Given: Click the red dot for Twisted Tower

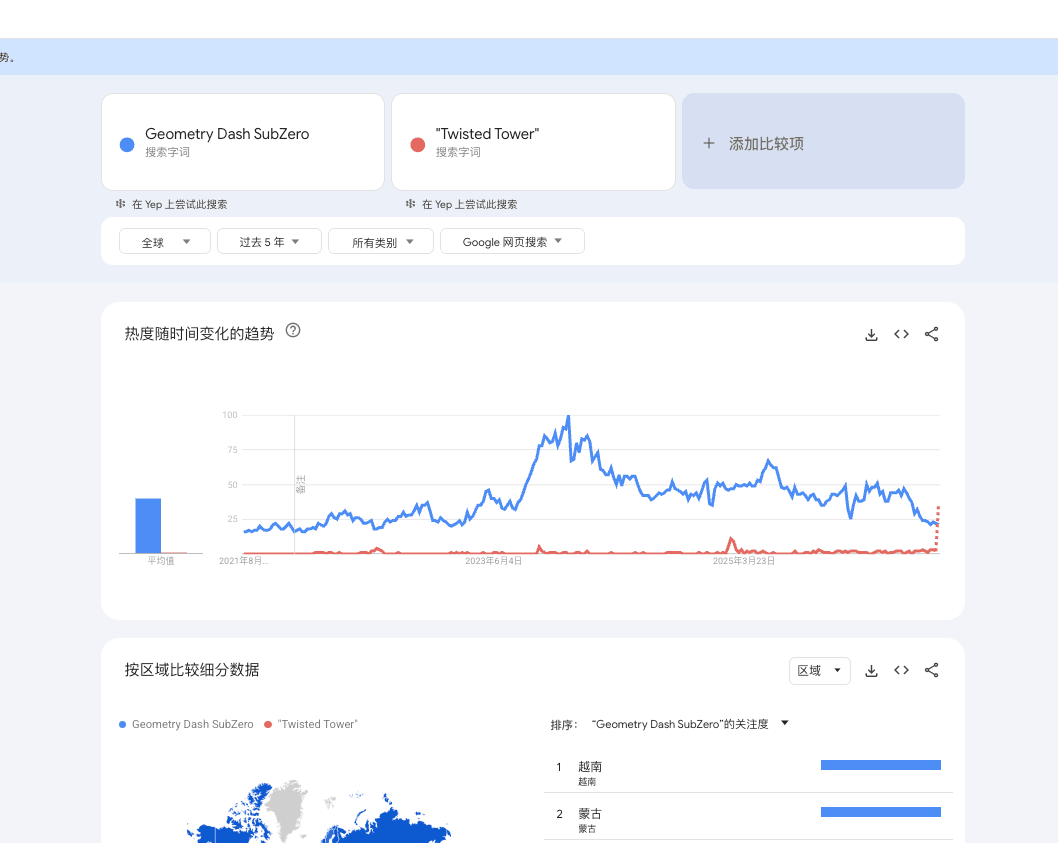Looking at the screenshot, I should tap(418, 144).
